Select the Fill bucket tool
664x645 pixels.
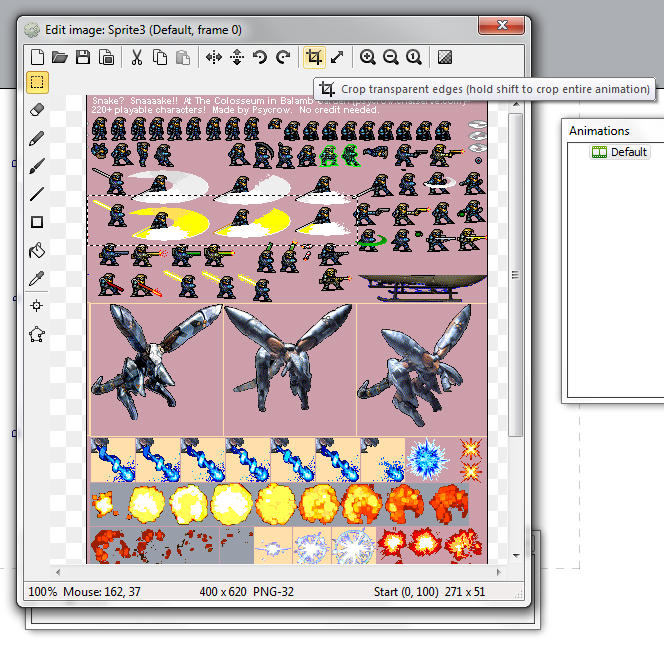(37, 250)
